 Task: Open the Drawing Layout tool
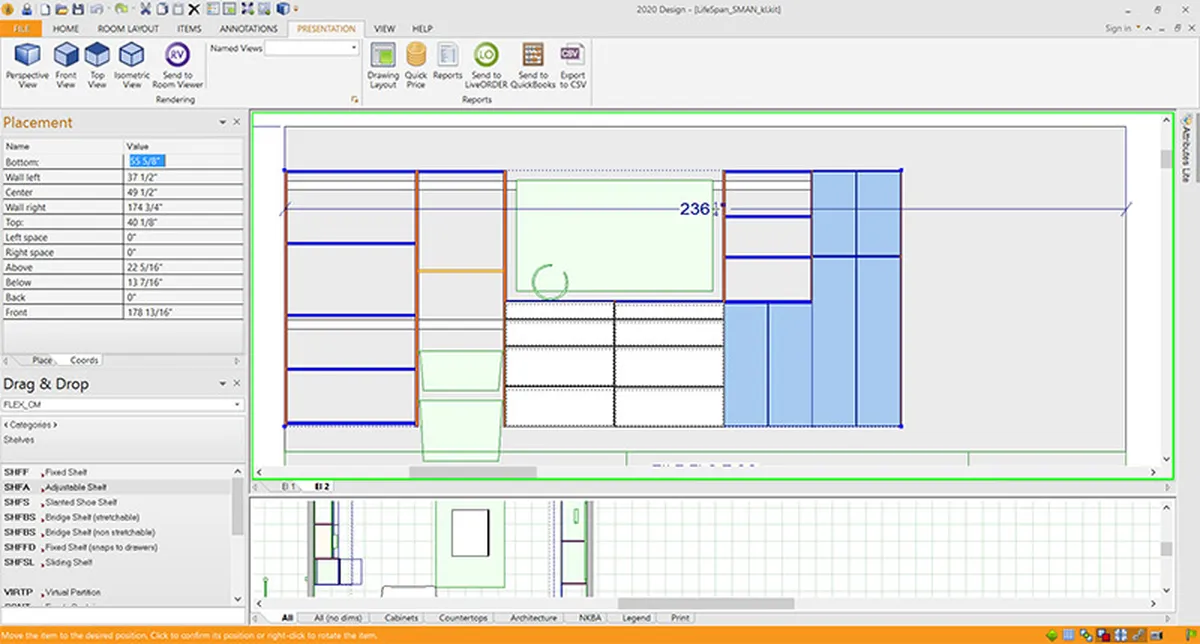tap(383, 65)
